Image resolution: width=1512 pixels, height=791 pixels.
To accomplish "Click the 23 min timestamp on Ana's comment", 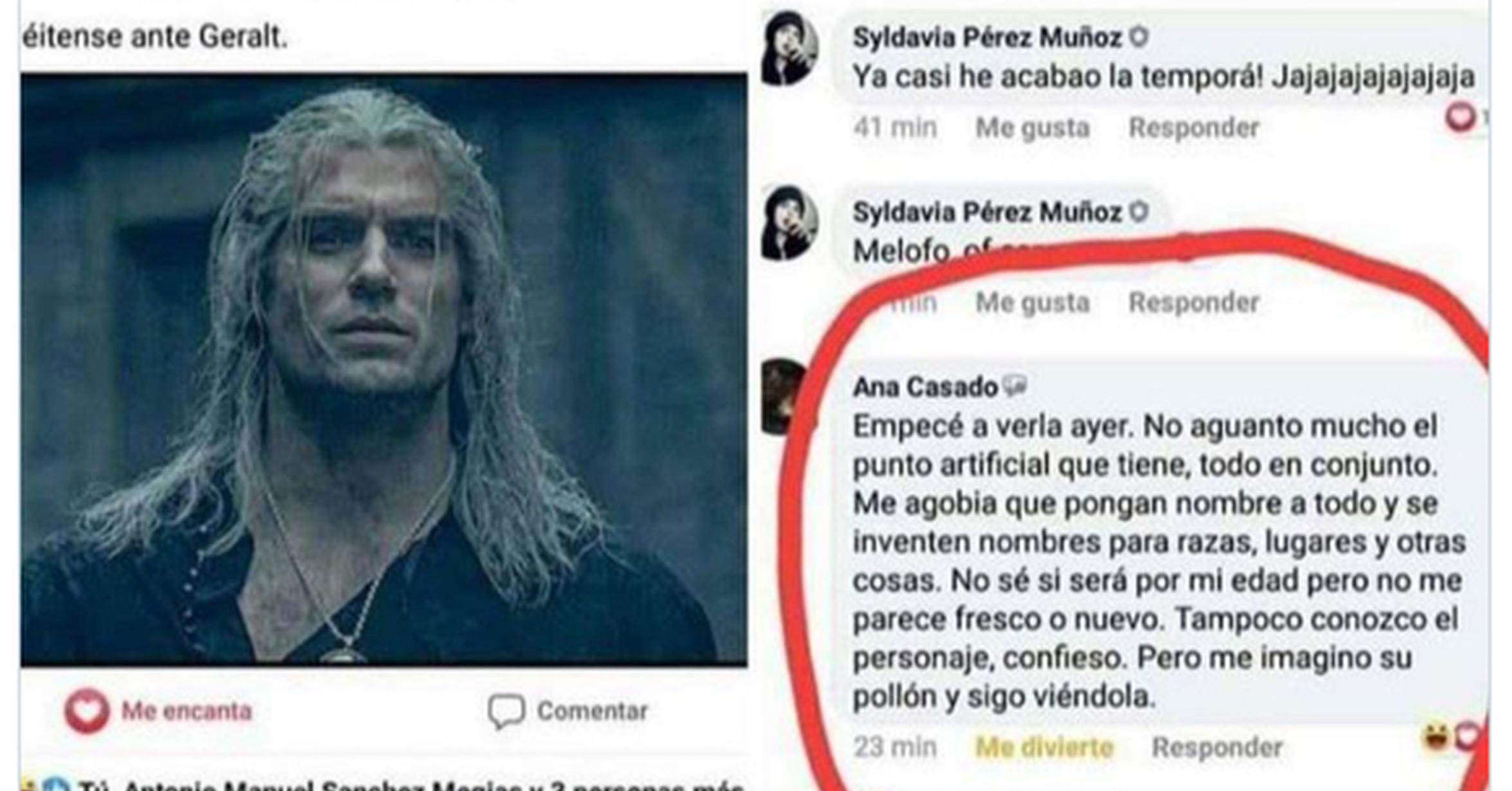I will click(894, 747).
